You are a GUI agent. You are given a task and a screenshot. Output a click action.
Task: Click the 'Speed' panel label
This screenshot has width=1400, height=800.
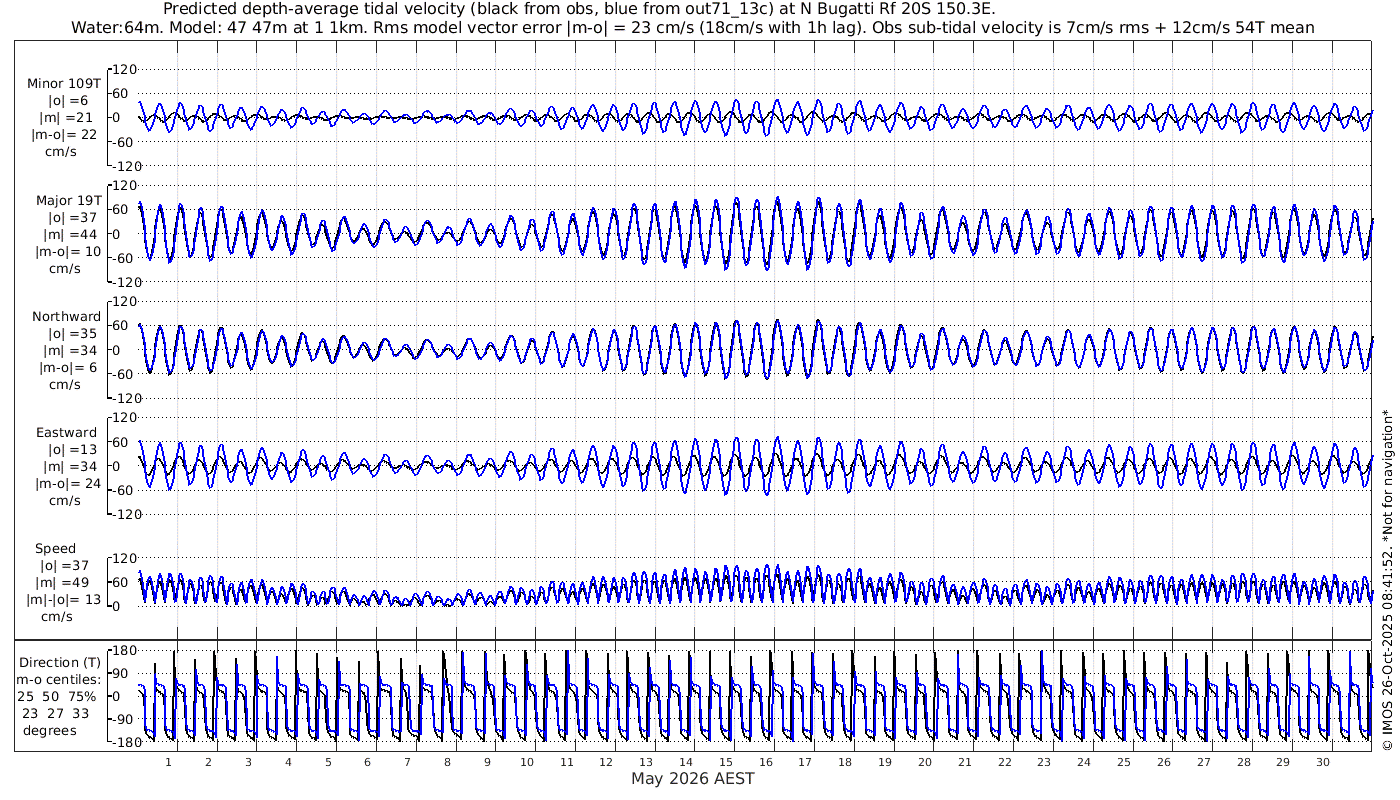[x=55, y=549]
